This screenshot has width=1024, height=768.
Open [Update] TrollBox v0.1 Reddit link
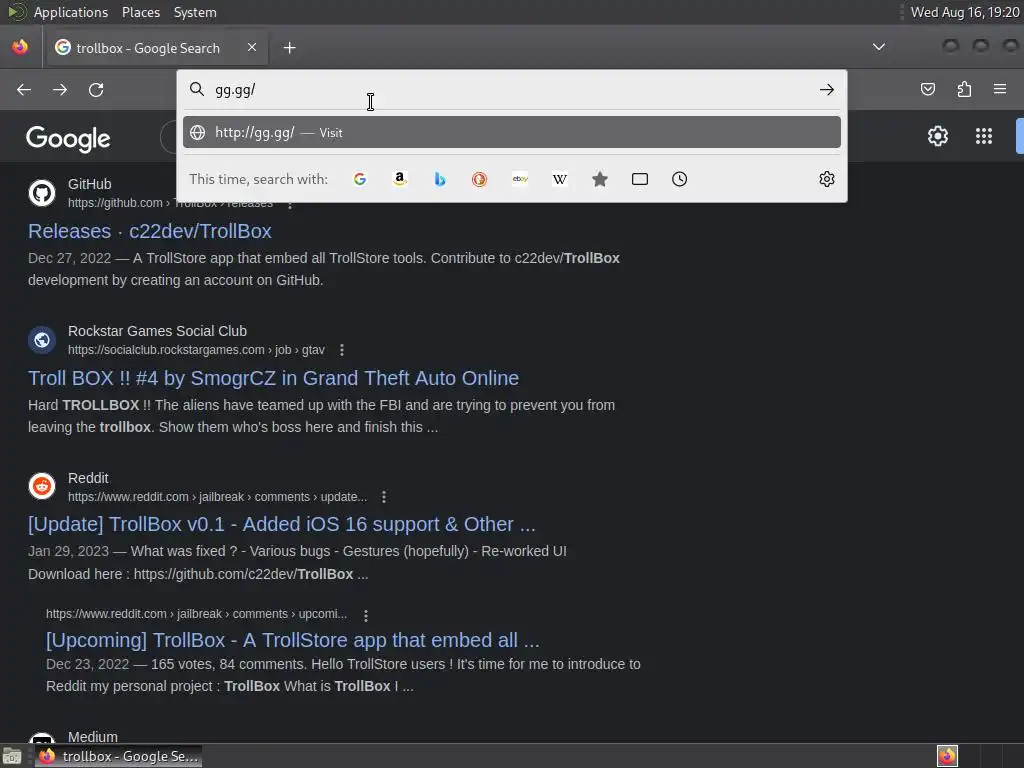281,524
